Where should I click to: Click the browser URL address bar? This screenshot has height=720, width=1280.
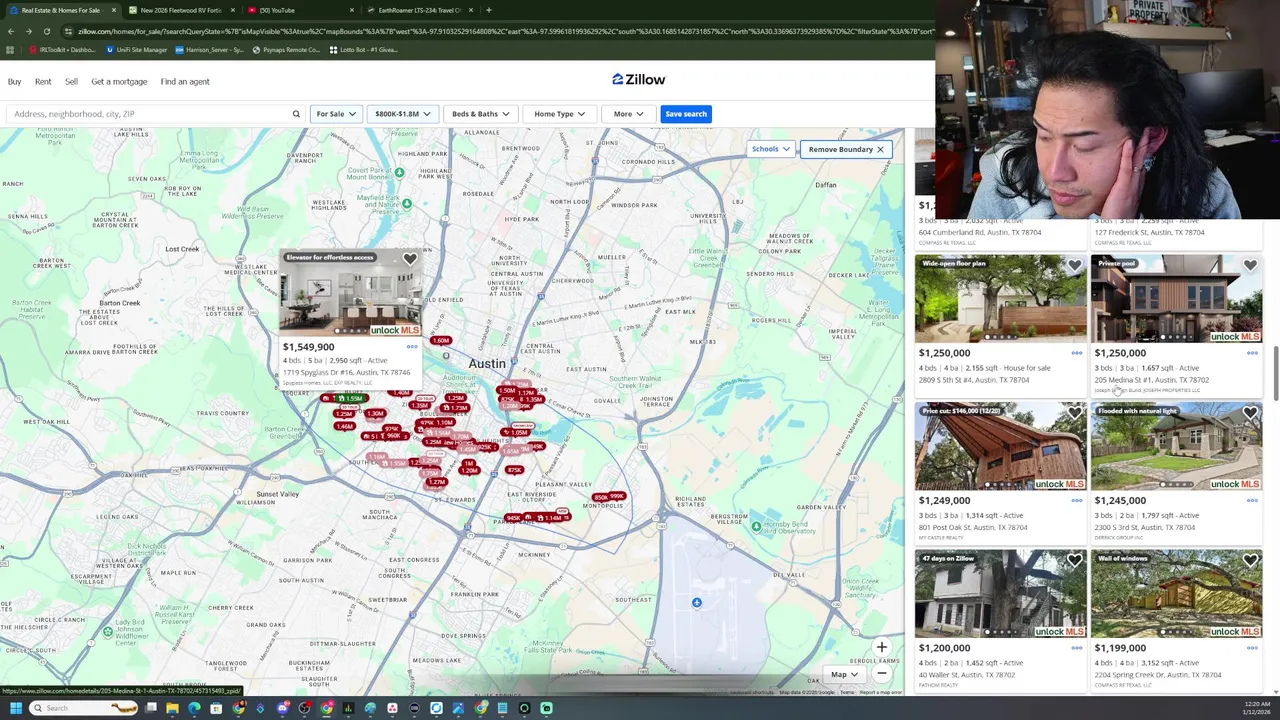point(500,31)
